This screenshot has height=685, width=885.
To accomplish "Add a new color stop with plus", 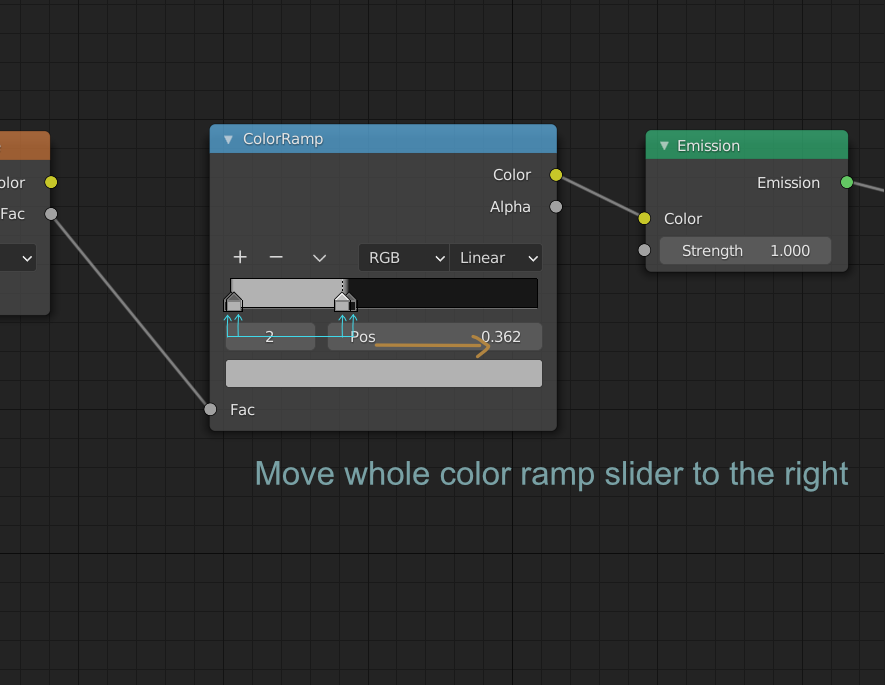I will coord(240,257).
